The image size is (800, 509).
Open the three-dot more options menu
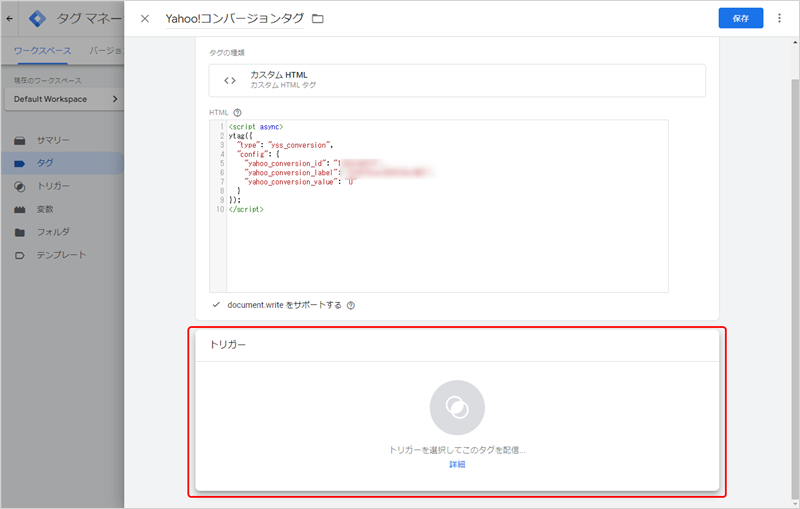pos(779,18)
